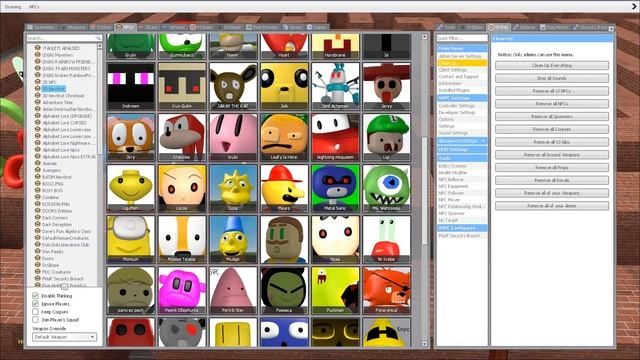
Task: Collapse the Main Menu section header
Action: coord(462,49)
